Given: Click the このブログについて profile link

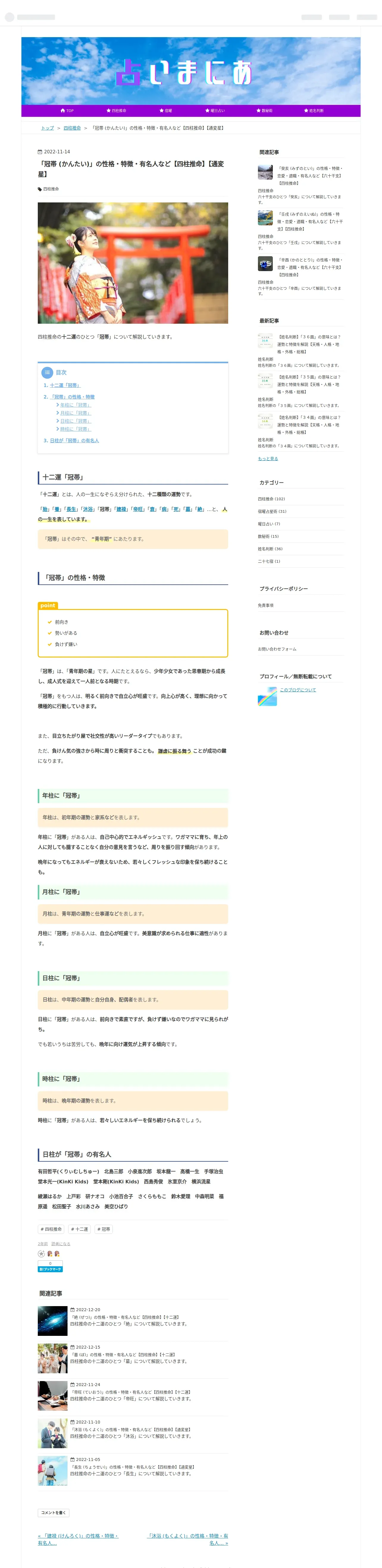Looking at the screenshot, I should pos(298,690).
